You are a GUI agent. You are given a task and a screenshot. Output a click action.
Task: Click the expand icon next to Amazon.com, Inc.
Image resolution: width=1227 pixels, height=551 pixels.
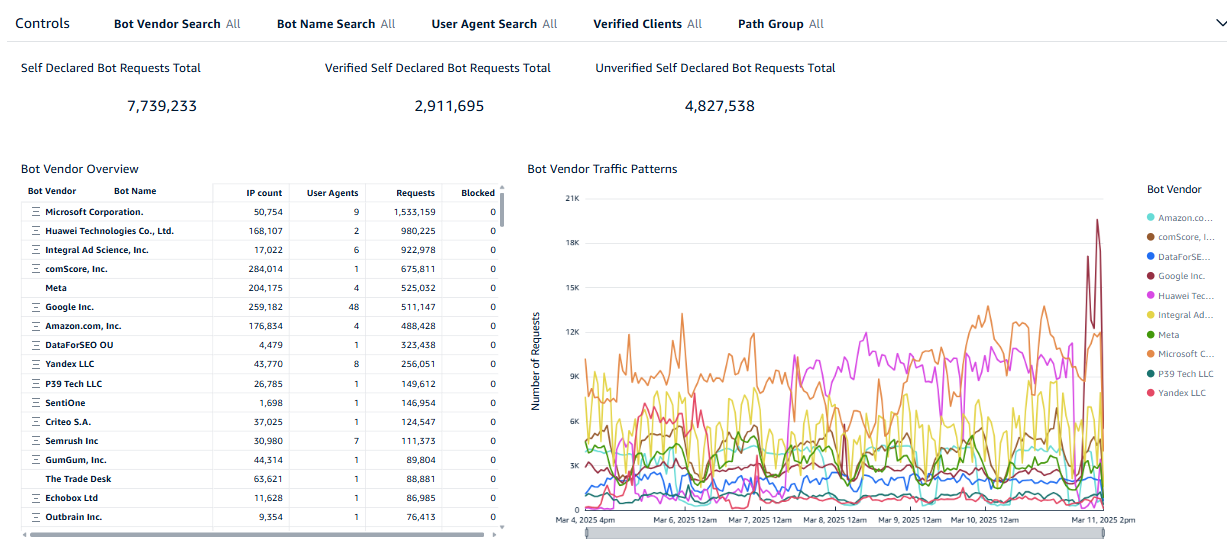[35, 327]
